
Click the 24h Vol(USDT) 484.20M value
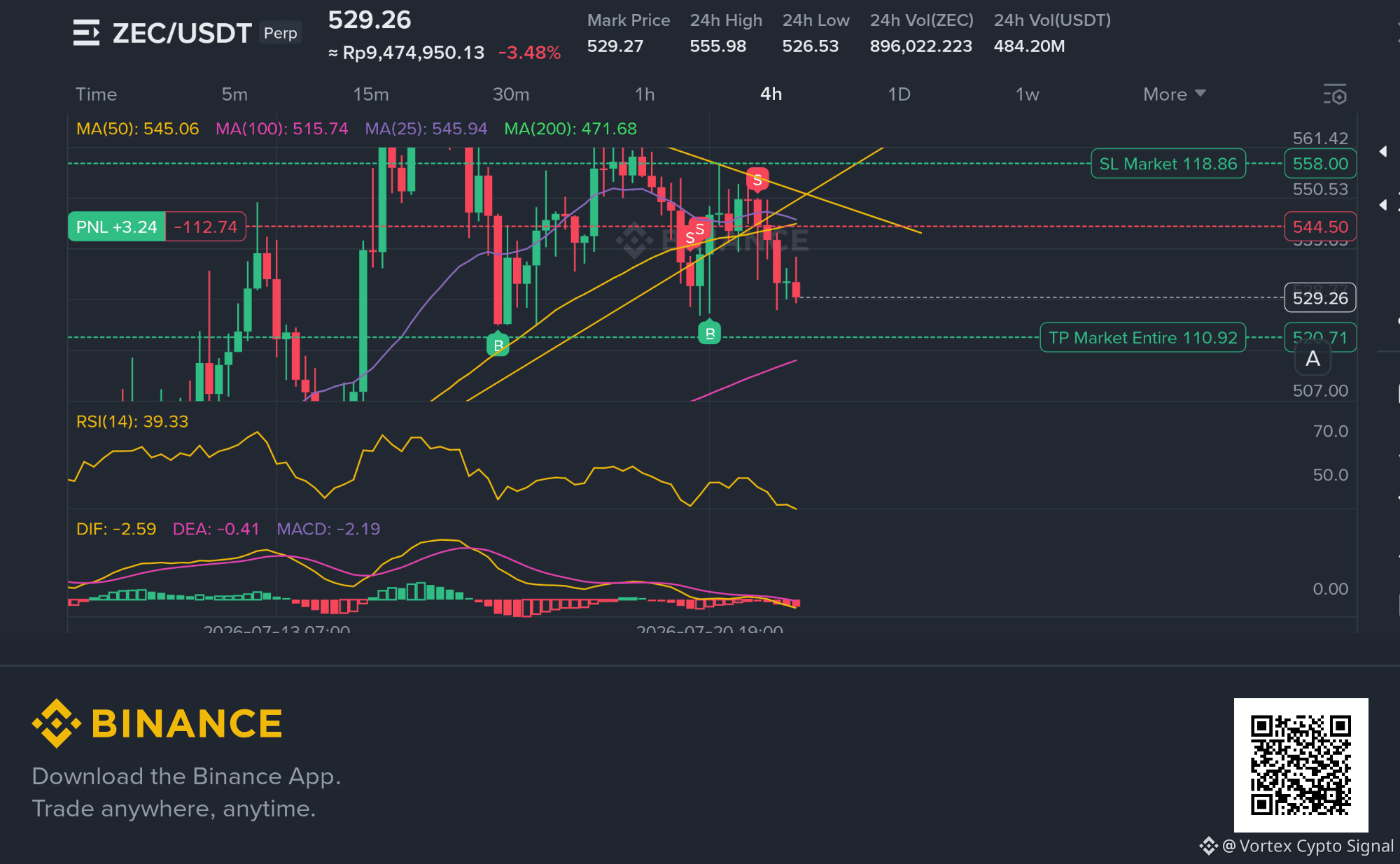(1030, 46)
